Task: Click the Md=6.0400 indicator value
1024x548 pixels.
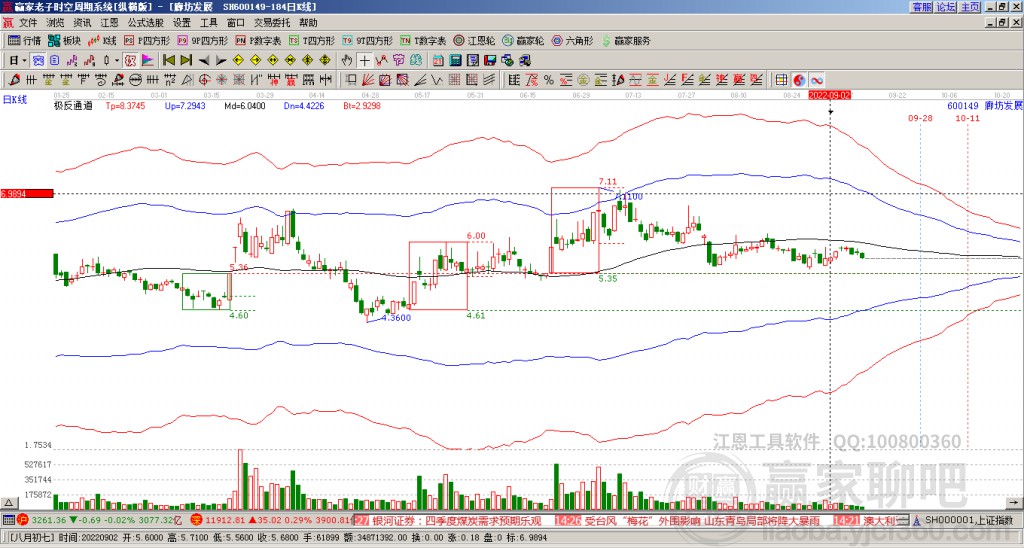Action: (x=245, y=105)
